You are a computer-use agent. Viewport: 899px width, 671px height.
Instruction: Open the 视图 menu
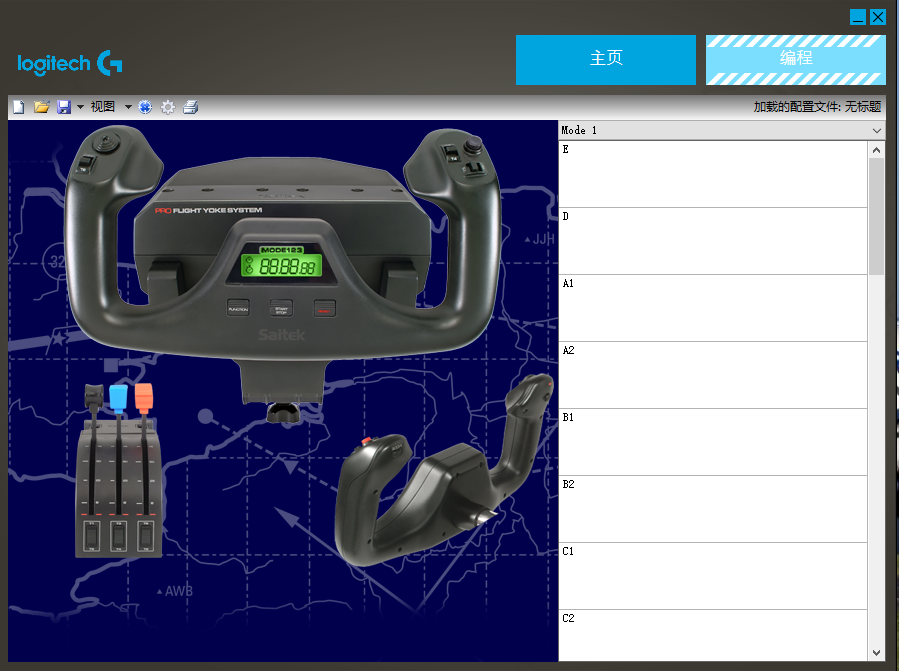coord(103,106)
